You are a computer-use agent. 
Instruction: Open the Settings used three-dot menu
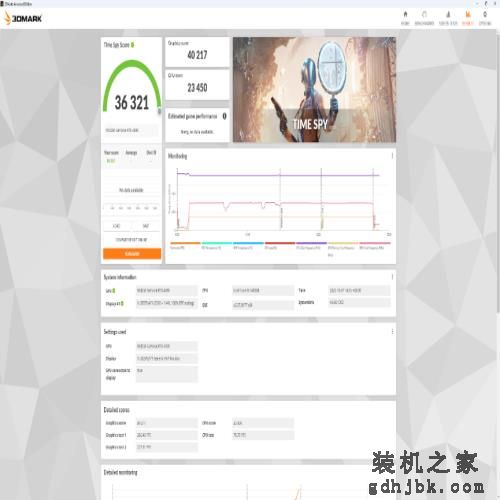(x=392, y=331)
